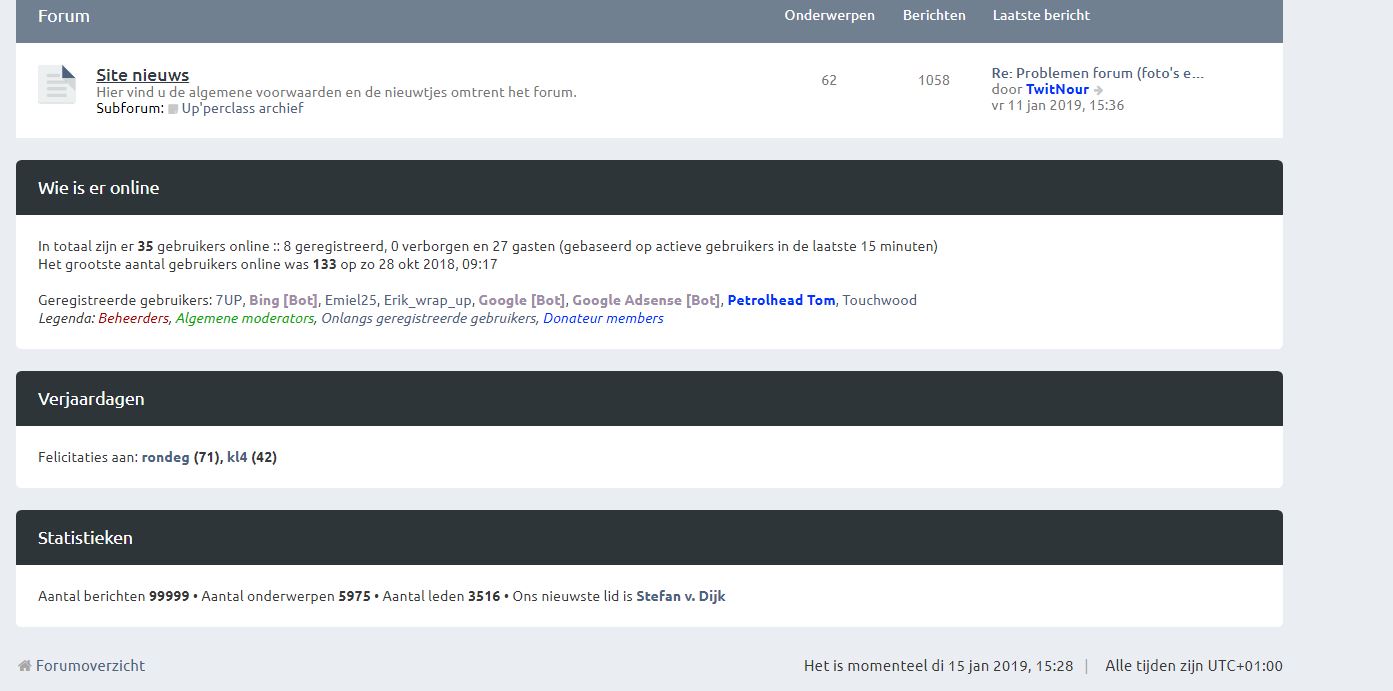Open Petrolhead Tom's profile
Screen dimensions: 1393x691
point(781,300)
